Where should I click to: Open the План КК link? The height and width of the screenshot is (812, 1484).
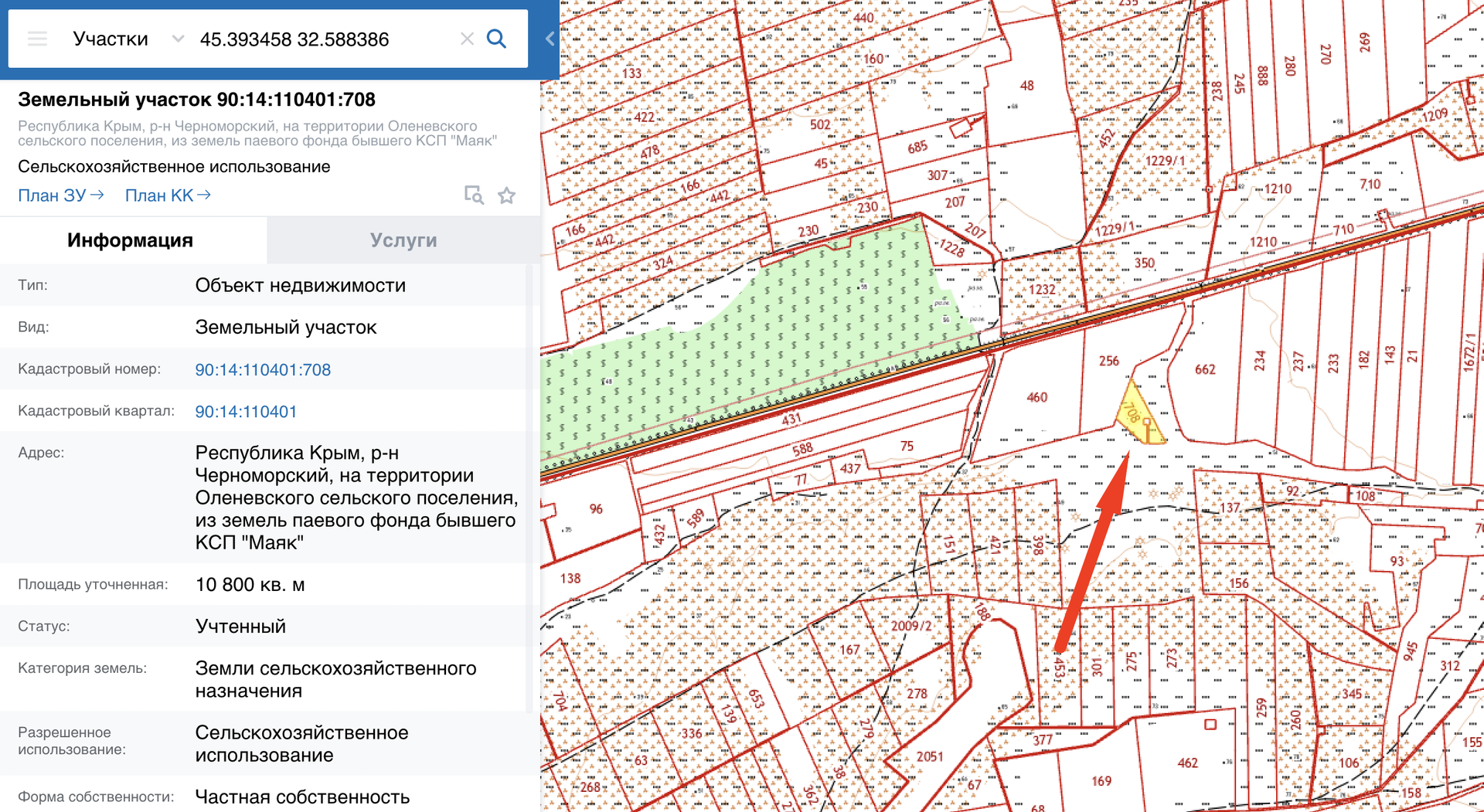tap(168, 195)
